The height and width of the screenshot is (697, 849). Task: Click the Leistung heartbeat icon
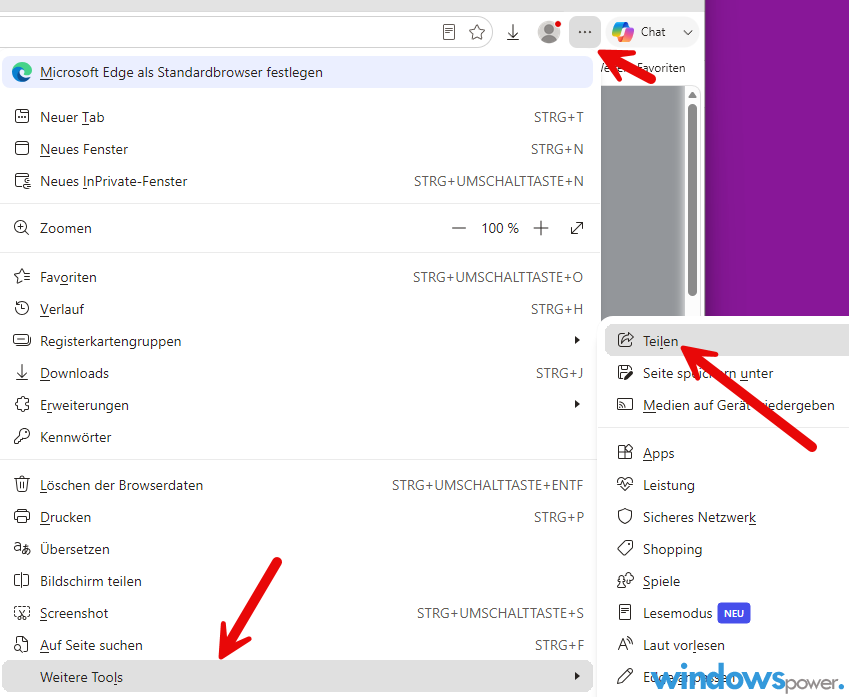coord(625,484)
